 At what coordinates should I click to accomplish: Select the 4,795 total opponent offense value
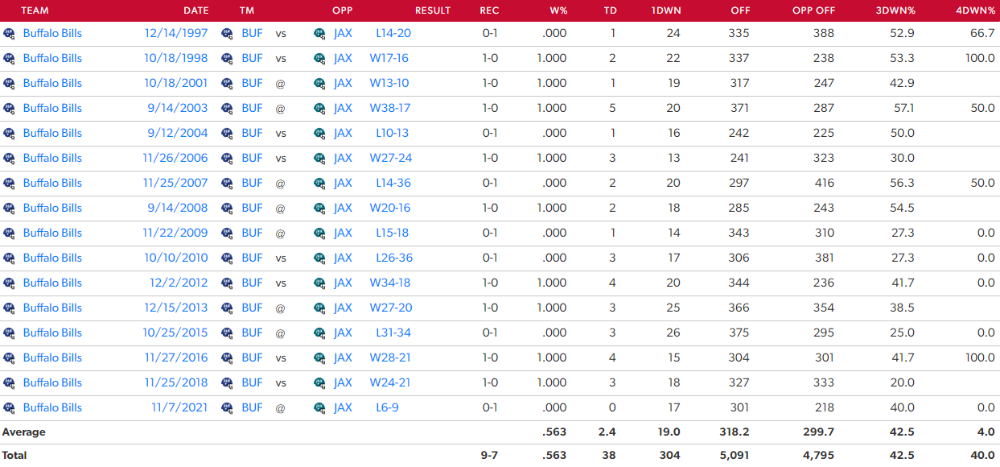[819, 456]
